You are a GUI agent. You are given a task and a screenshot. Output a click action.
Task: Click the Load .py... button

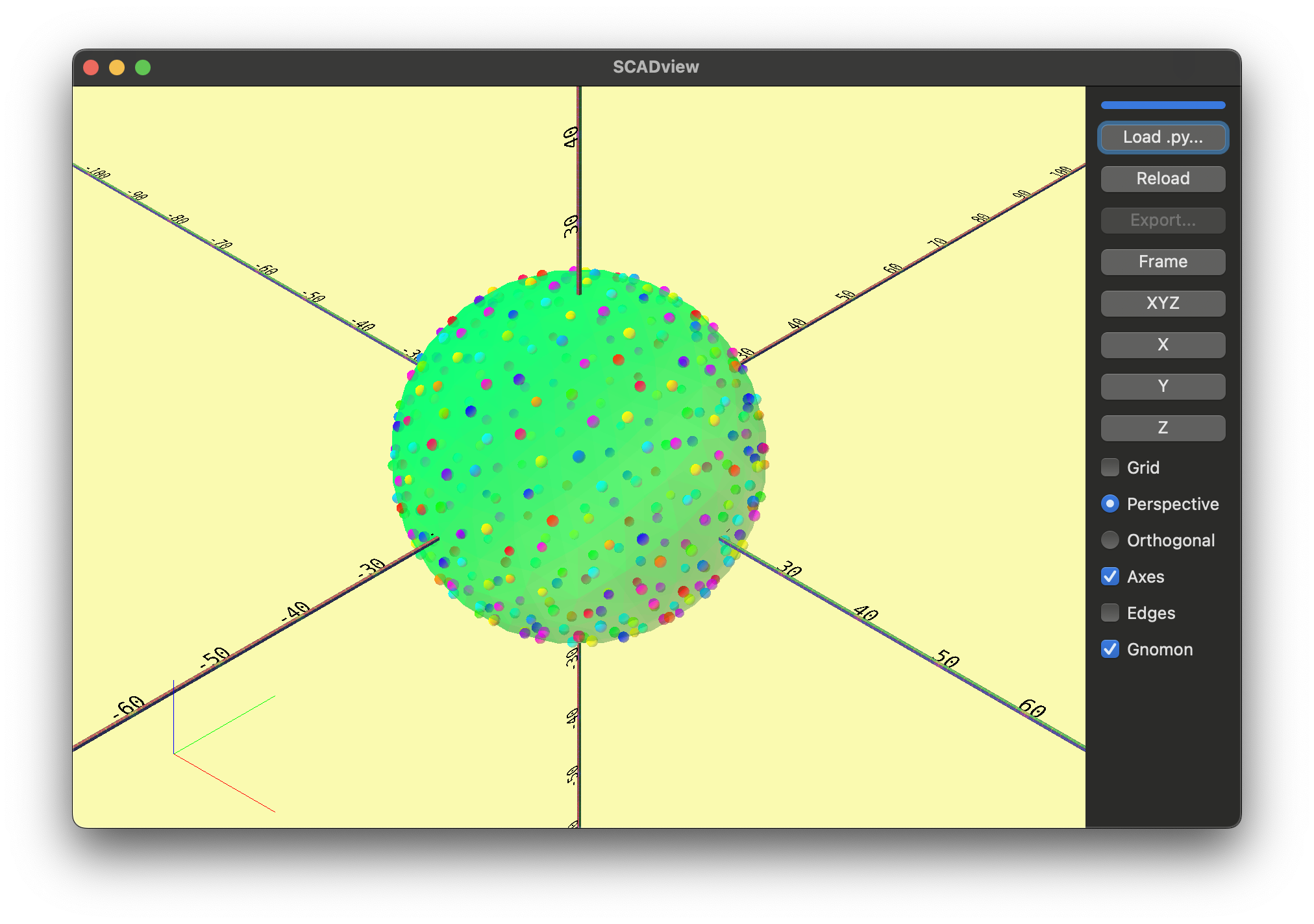tap(1163, 138)
